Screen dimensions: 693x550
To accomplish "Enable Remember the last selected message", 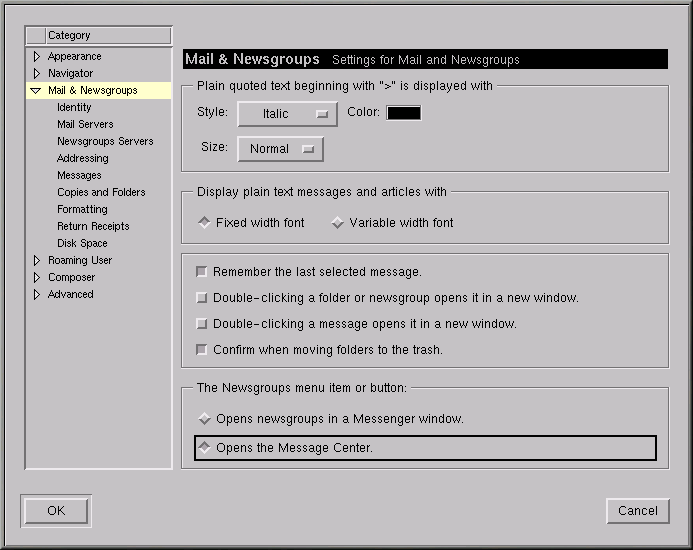I will click(202, 272).
